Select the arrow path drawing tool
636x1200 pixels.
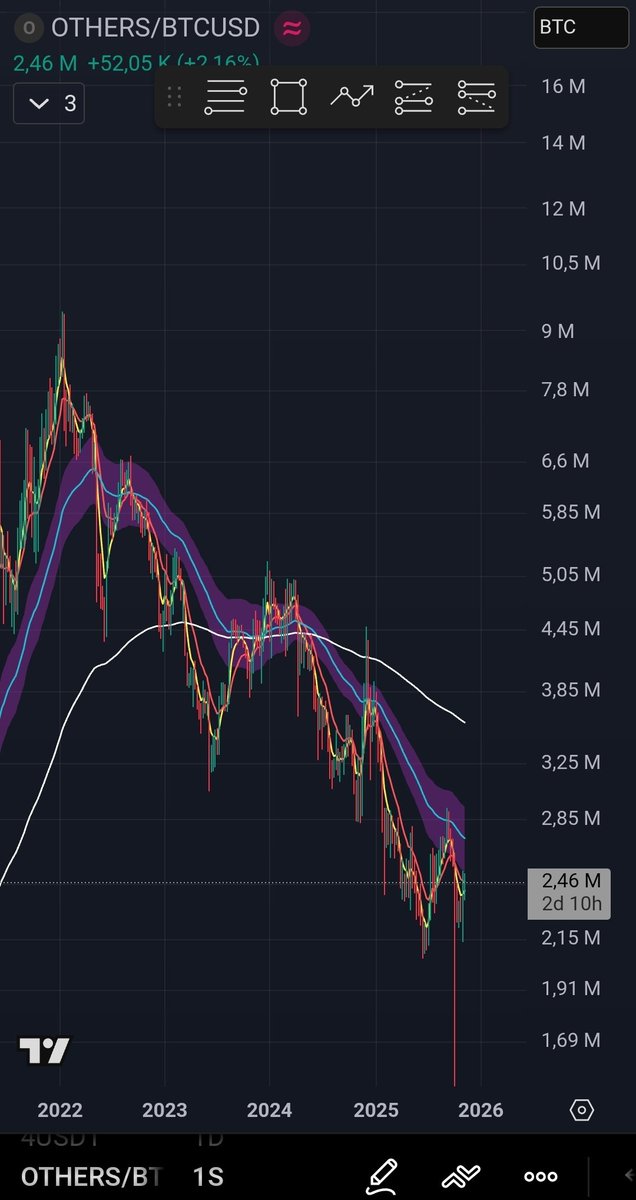352,97
